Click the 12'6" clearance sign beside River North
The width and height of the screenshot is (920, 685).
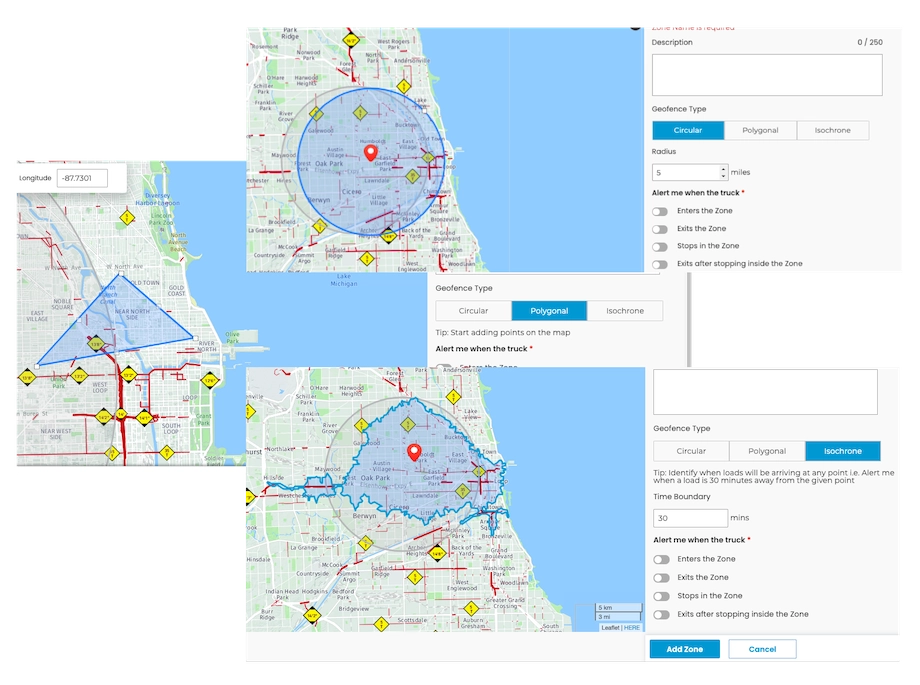209,381
